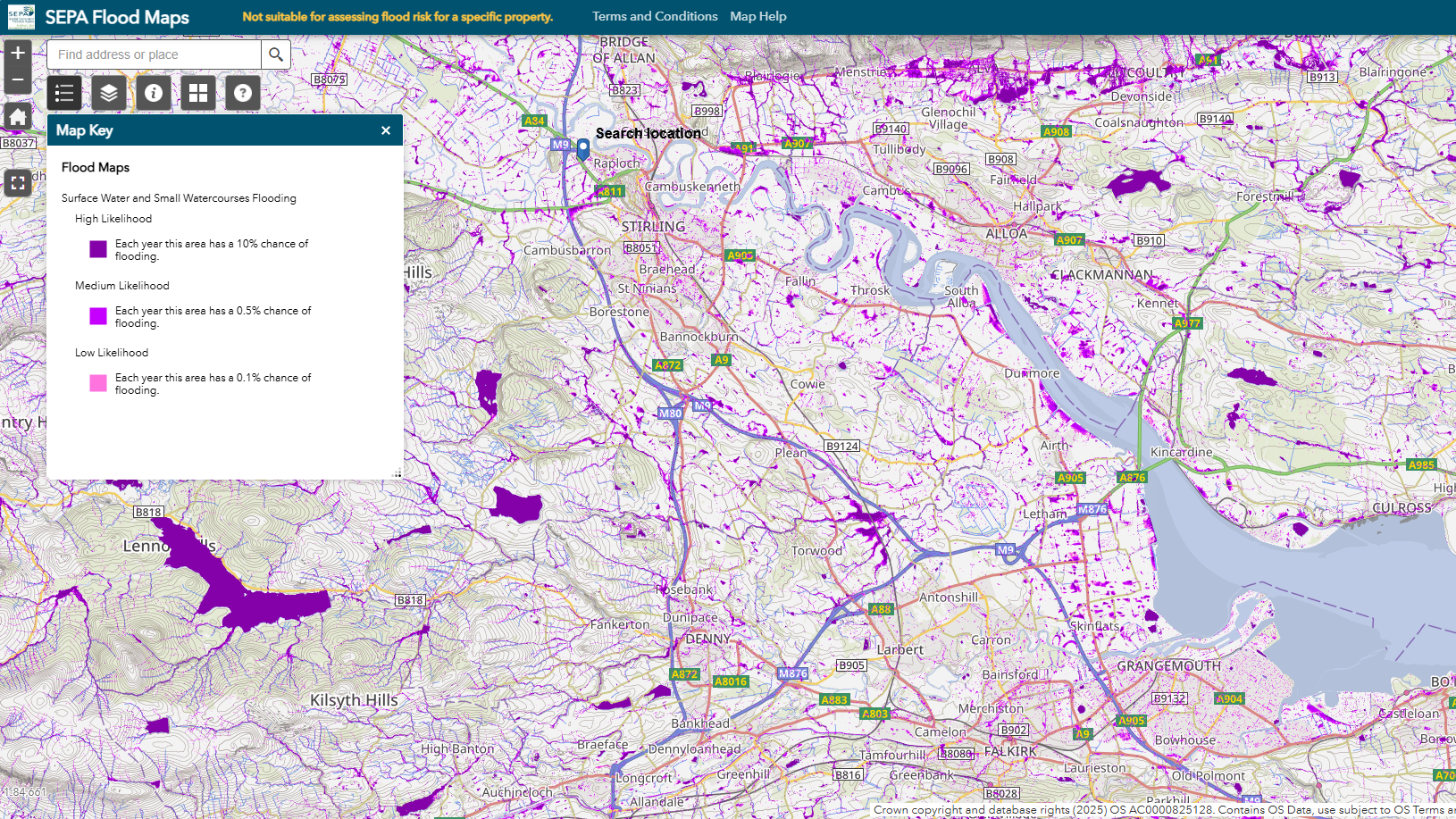Open Map Help
1456x819 pixels.
(757, 15)
